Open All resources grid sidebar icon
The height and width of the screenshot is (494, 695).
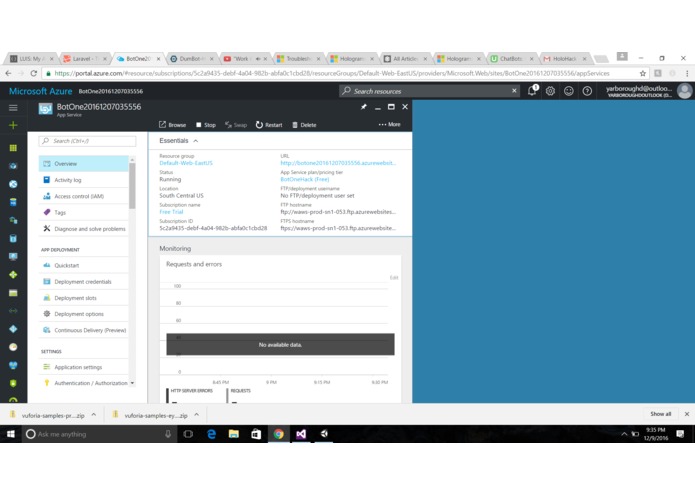[x=13, y=148]
